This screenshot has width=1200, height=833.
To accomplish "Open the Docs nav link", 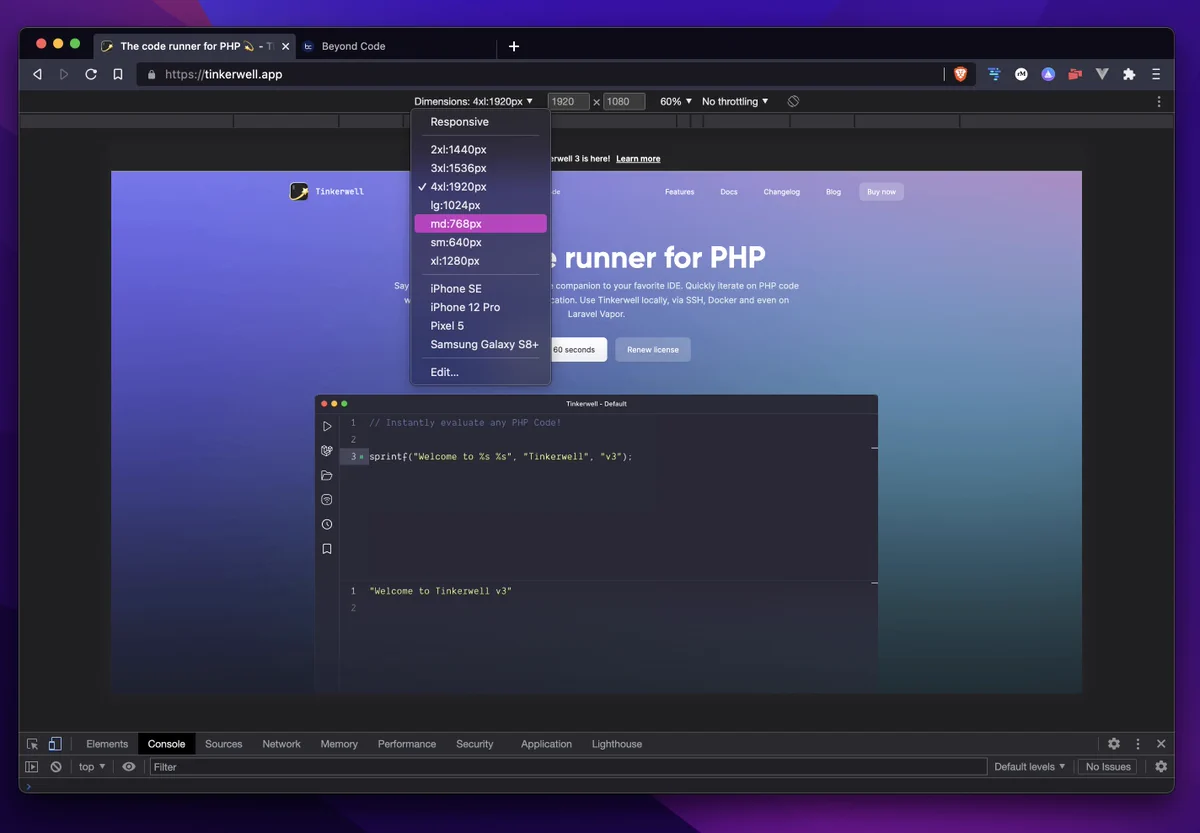I will coord(729,192).
